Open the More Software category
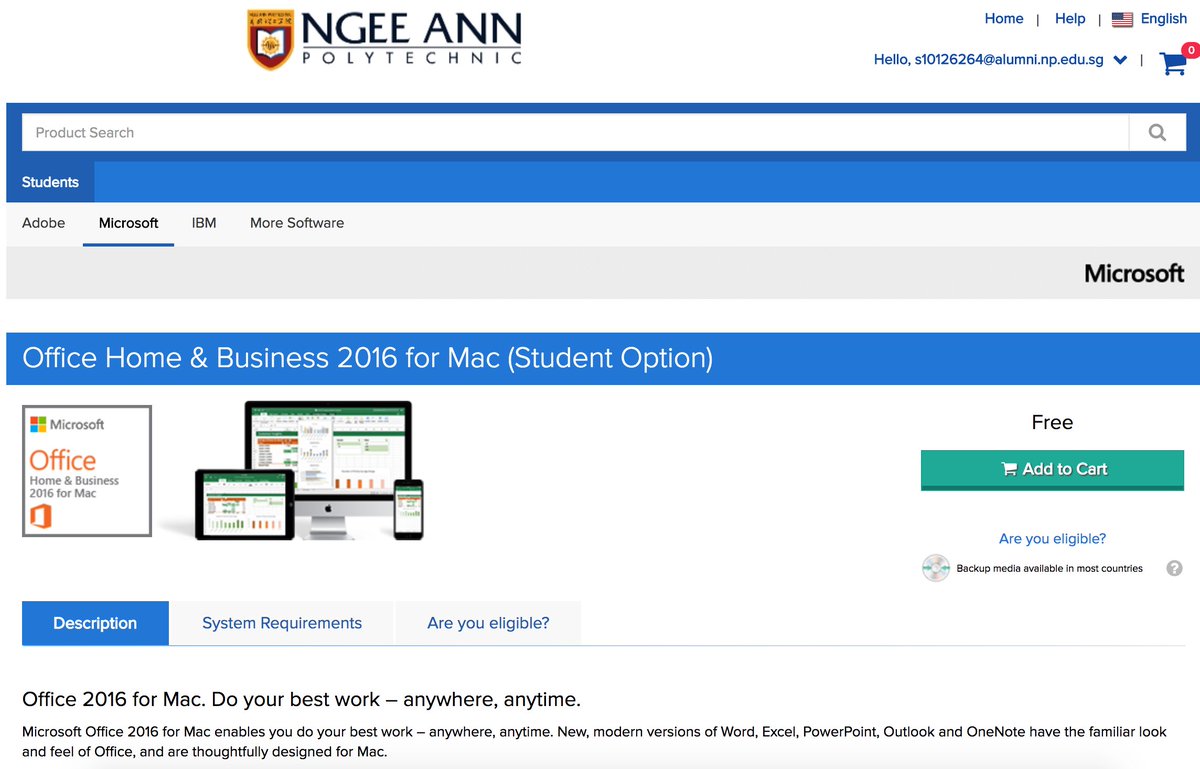Viewport: 1200px width, 769px height. (x=297, y=223)
